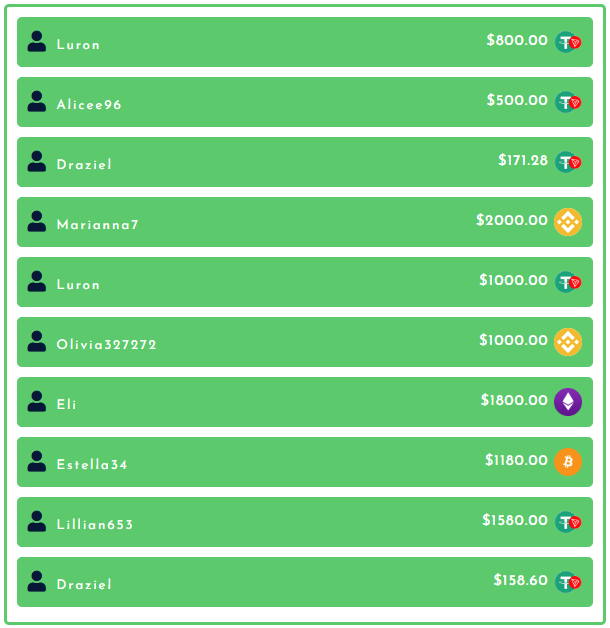
Task: Click the username Olivia327272
Action: point(107,345)
